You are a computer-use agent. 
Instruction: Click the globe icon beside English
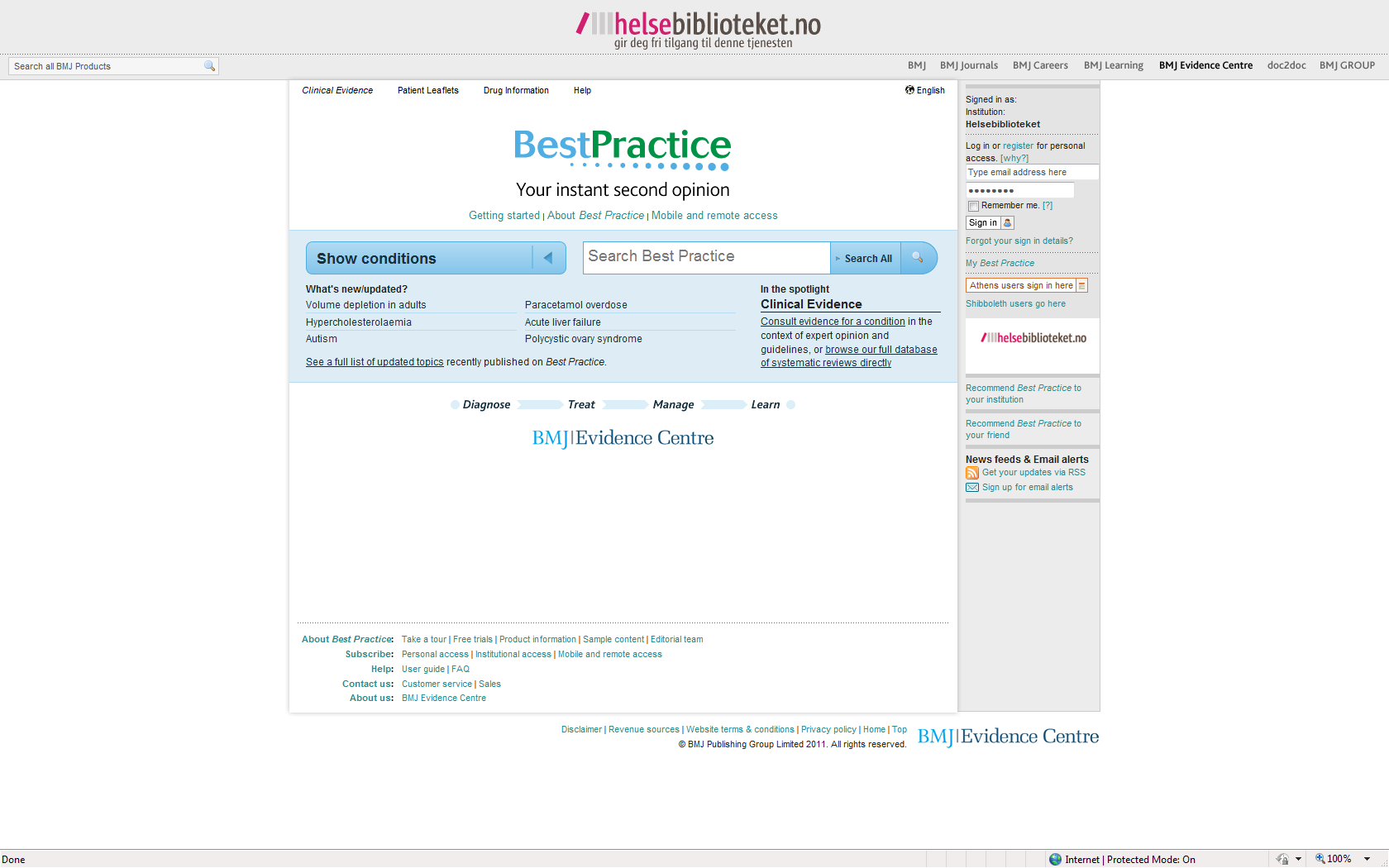pyautogui.click(x=909, y=90)
